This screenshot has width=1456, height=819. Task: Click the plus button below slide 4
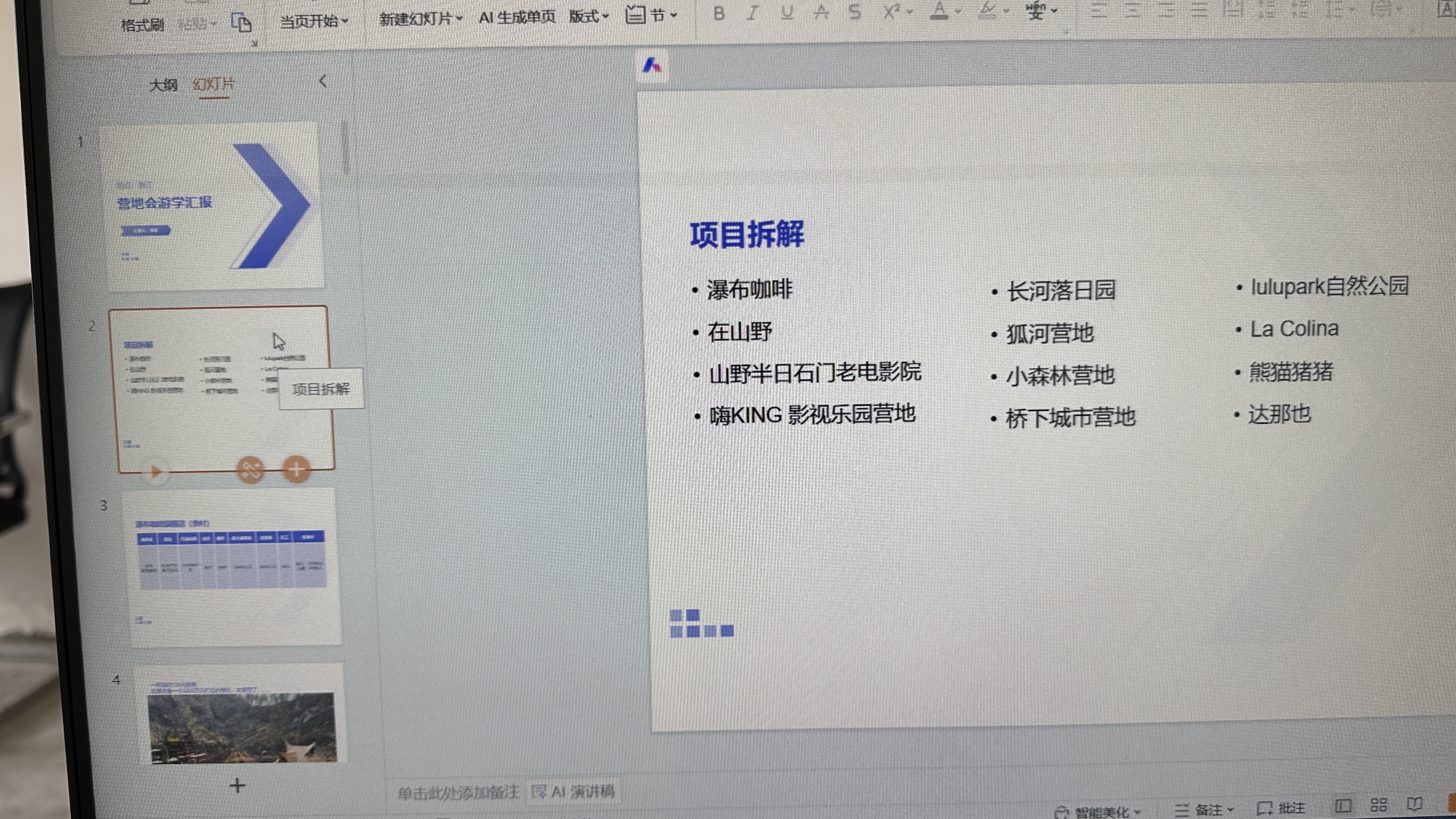click(237, 785)
